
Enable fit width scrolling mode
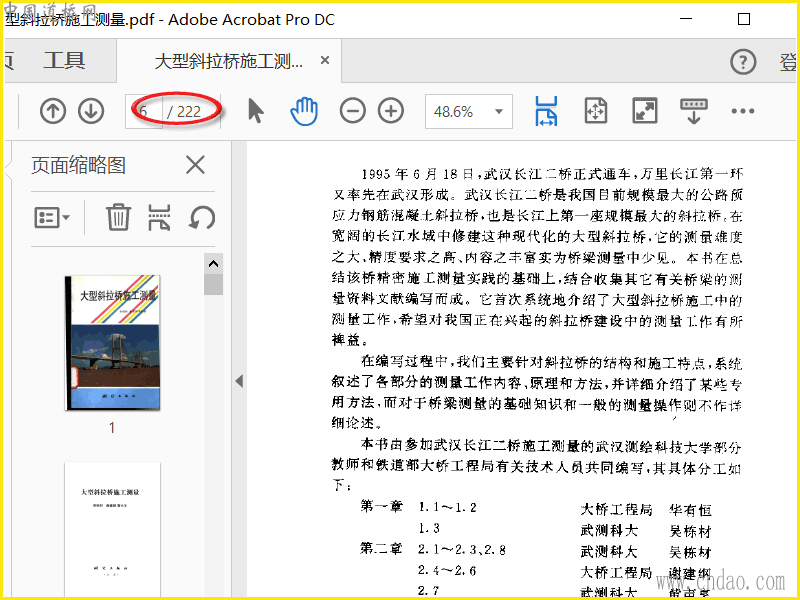[x=546, y=111]
